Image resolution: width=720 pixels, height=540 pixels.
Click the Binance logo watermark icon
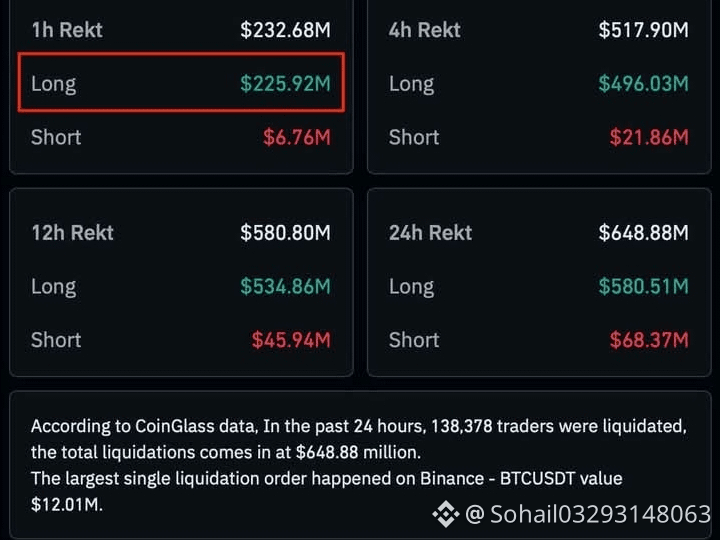click(445, 514)
